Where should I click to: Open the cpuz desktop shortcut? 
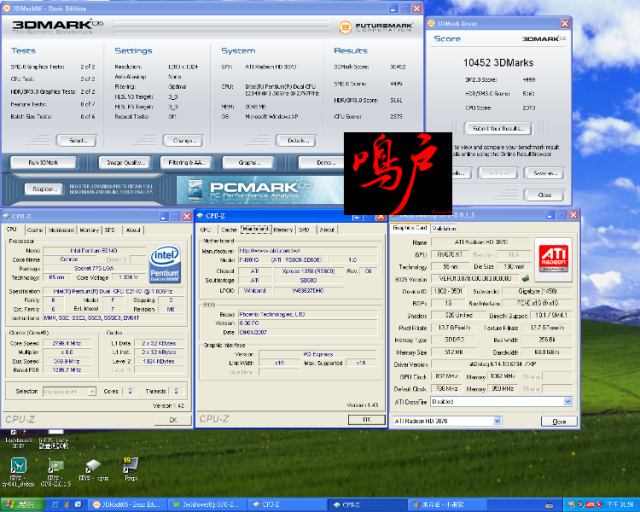click(93, 470)
